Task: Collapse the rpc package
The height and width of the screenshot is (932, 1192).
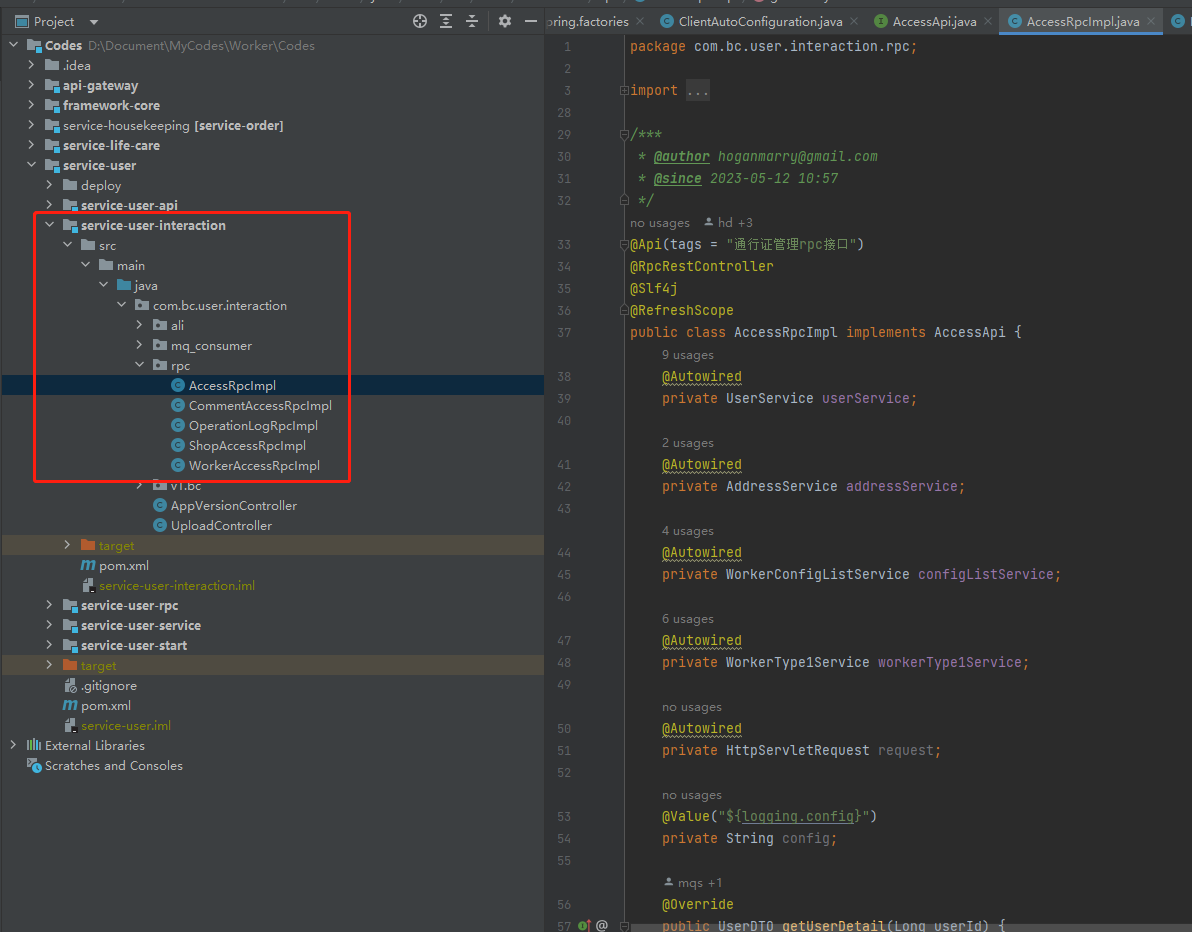Action: click(x=140, y=365)
